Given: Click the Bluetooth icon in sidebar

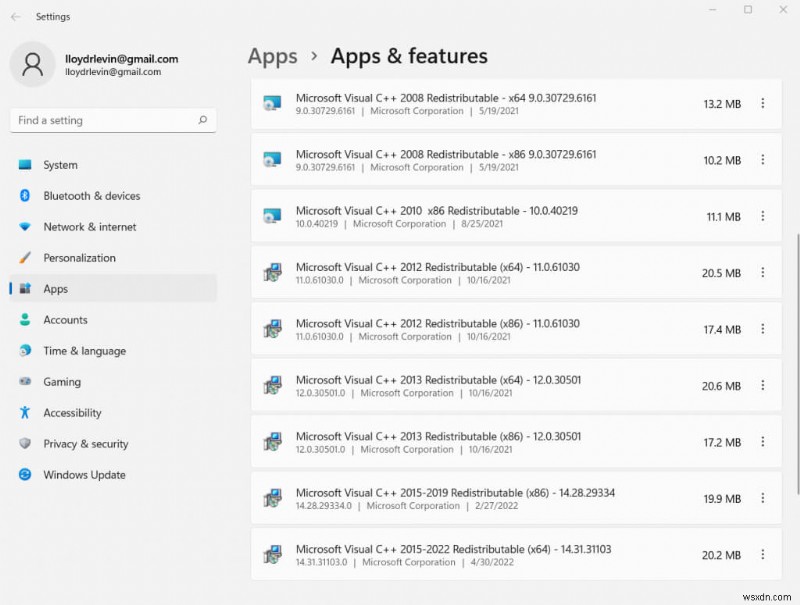Looking at the screenshot, I should (x=25, y=195).
